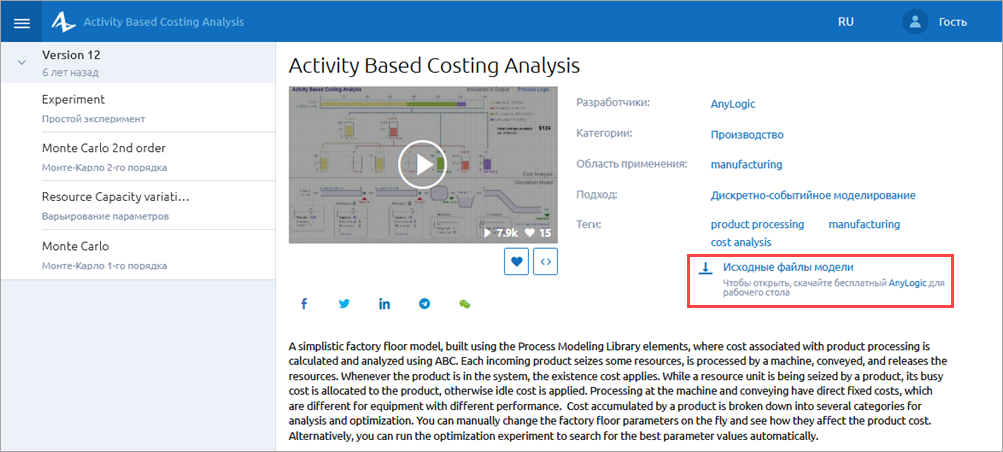The image size is (1003, 452).
Task: Click main page heading Activity Based Costing Analysis
Action: tap(434, 65)
